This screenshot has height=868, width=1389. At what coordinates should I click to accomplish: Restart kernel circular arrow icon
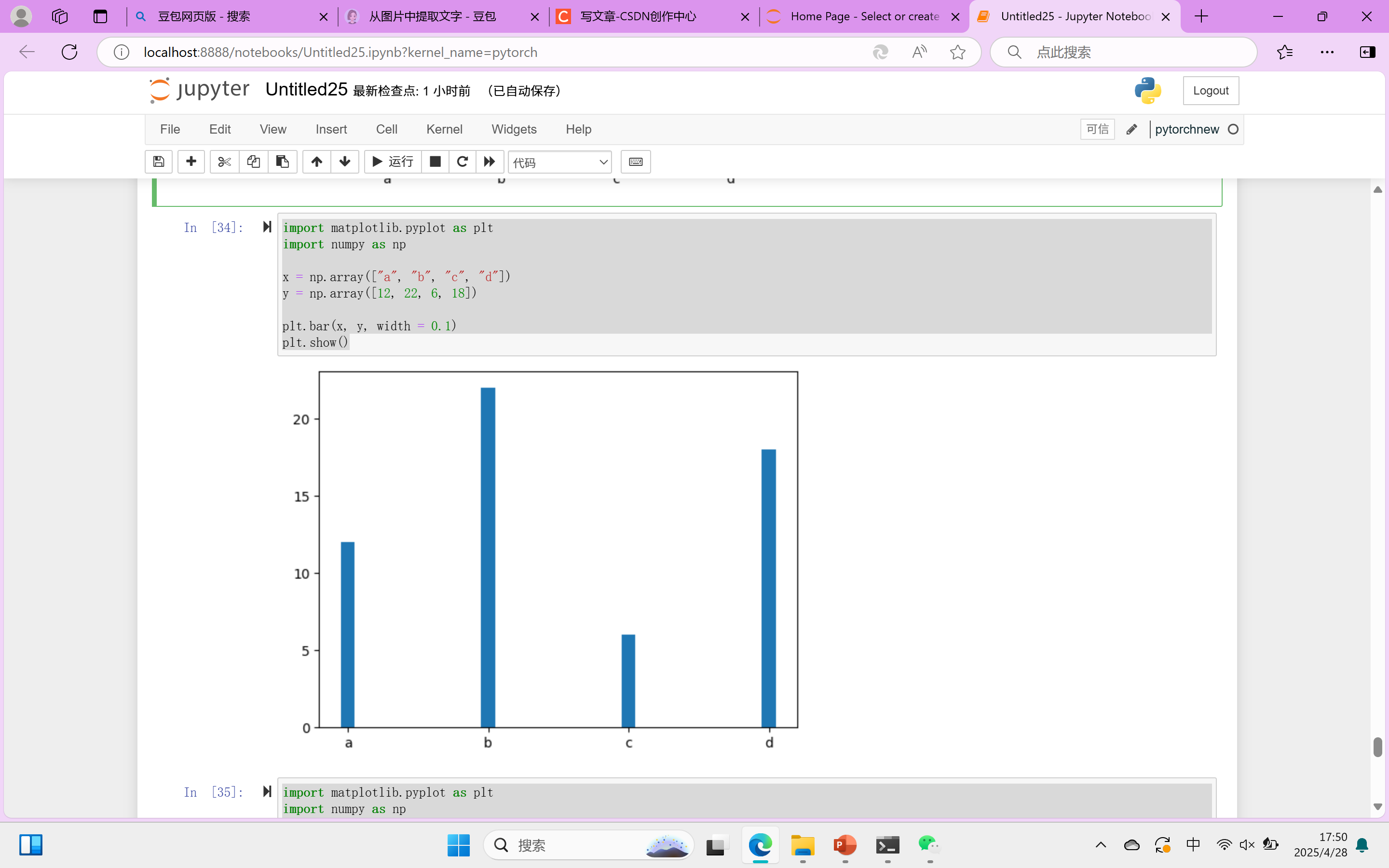[462, 162]
